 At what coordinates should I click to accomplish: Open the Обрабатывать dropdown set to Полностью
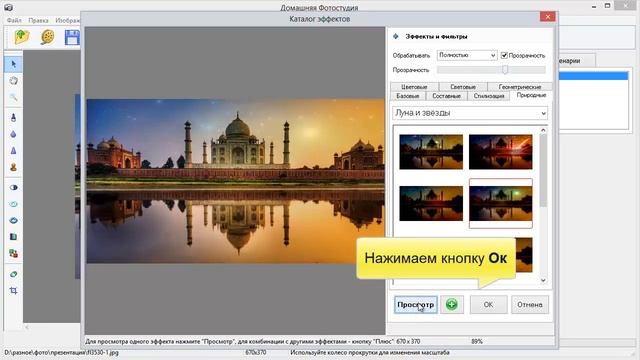tap(467, 55)
